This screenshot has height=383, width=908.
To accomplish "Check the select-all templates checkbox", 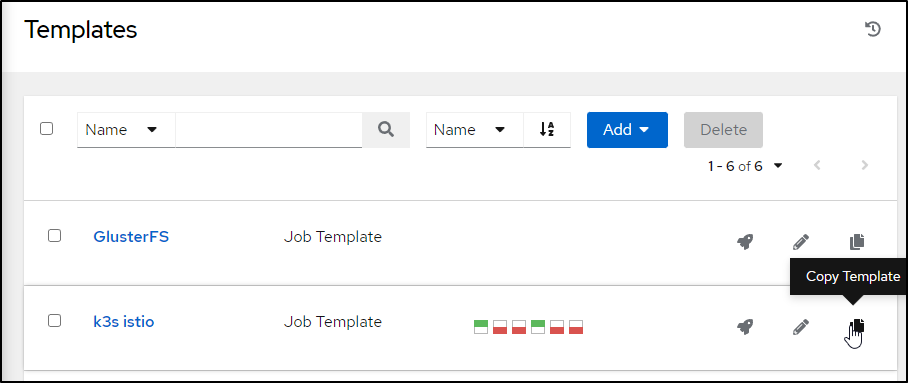I will click(46, 129).
